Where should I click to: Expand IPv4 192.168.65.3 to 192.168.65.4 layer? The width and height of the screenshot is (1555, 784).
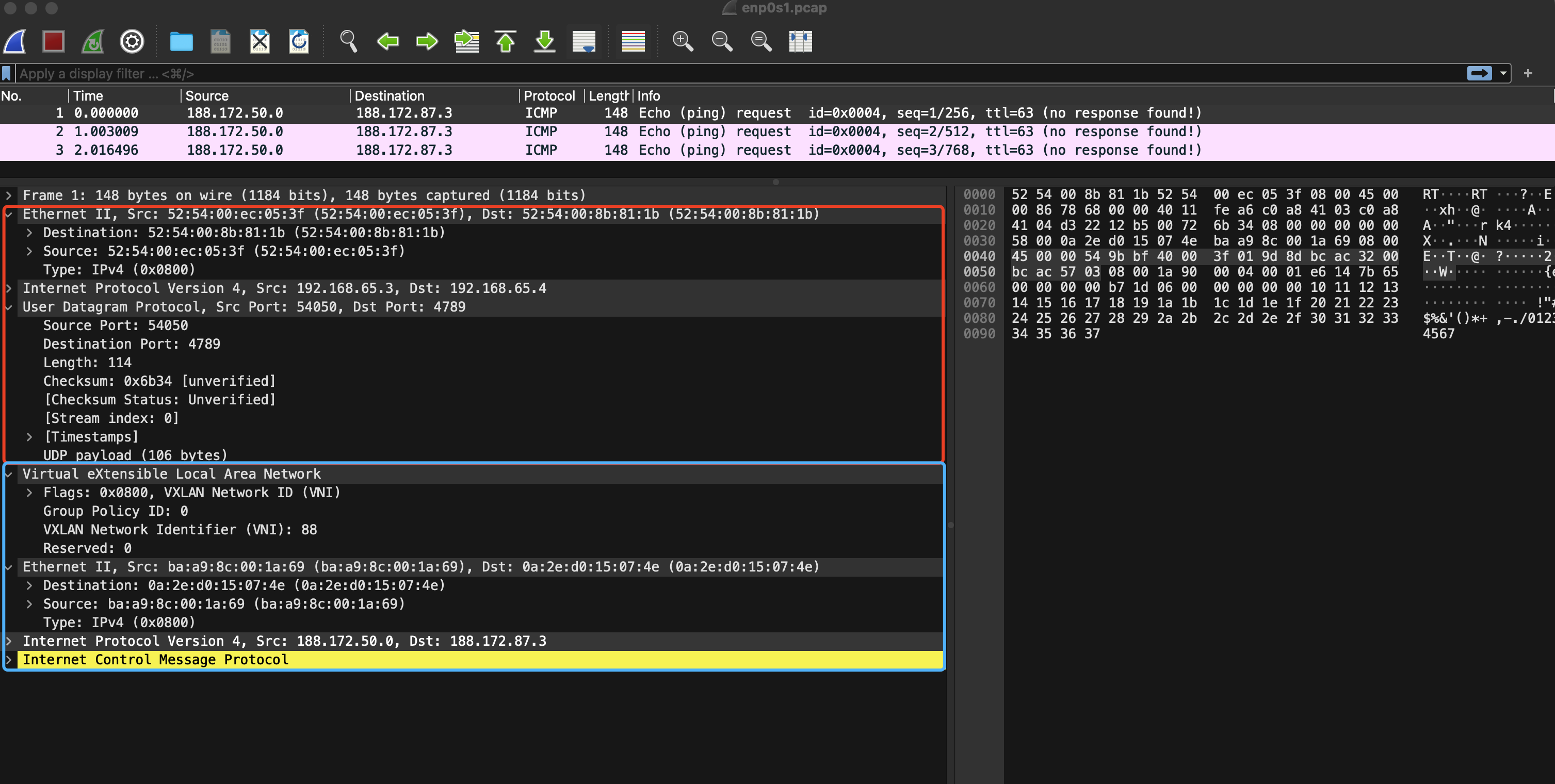point(9,288)
